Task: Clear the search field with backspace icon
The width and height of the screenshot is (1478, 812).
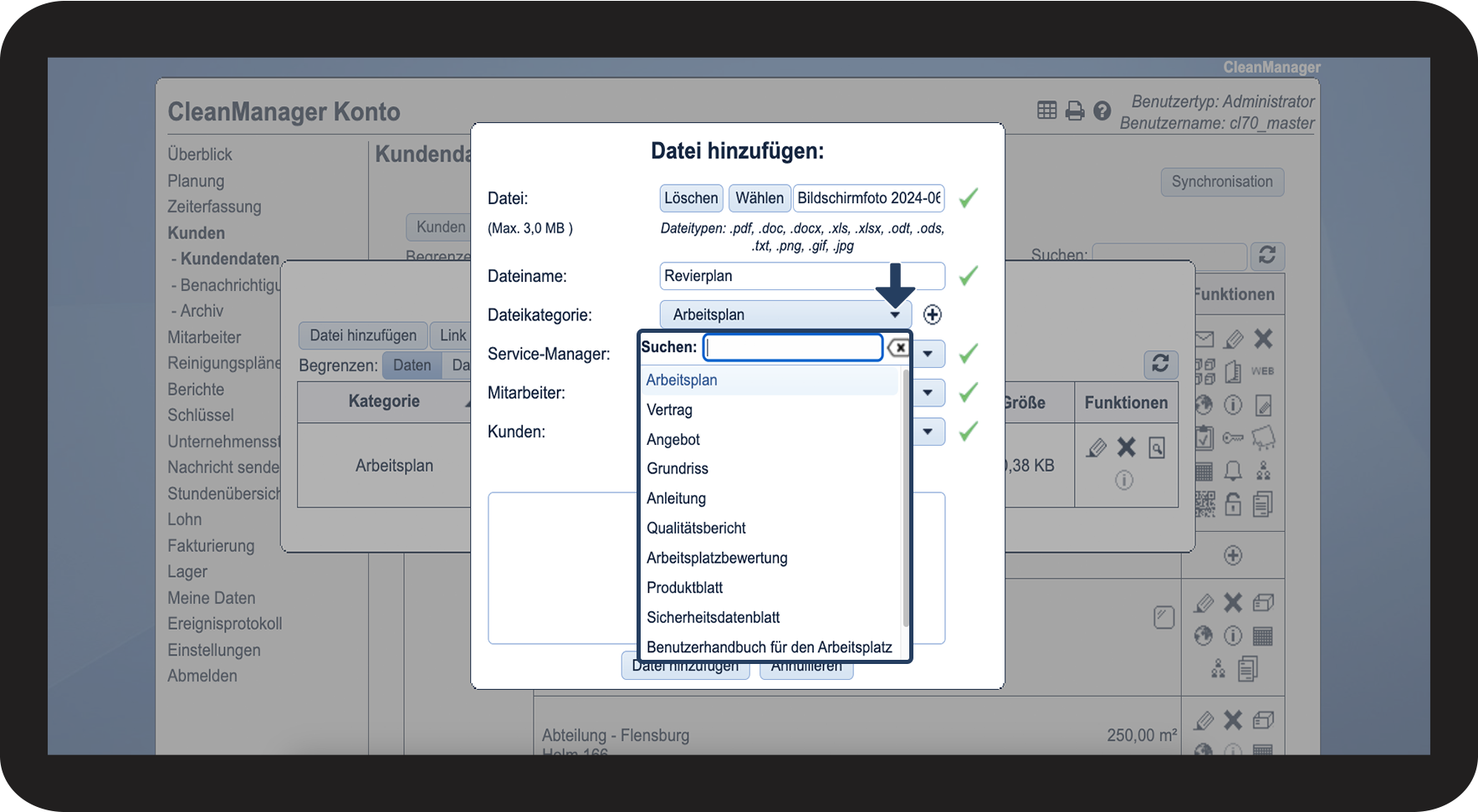Action: [x=898, y=348]
